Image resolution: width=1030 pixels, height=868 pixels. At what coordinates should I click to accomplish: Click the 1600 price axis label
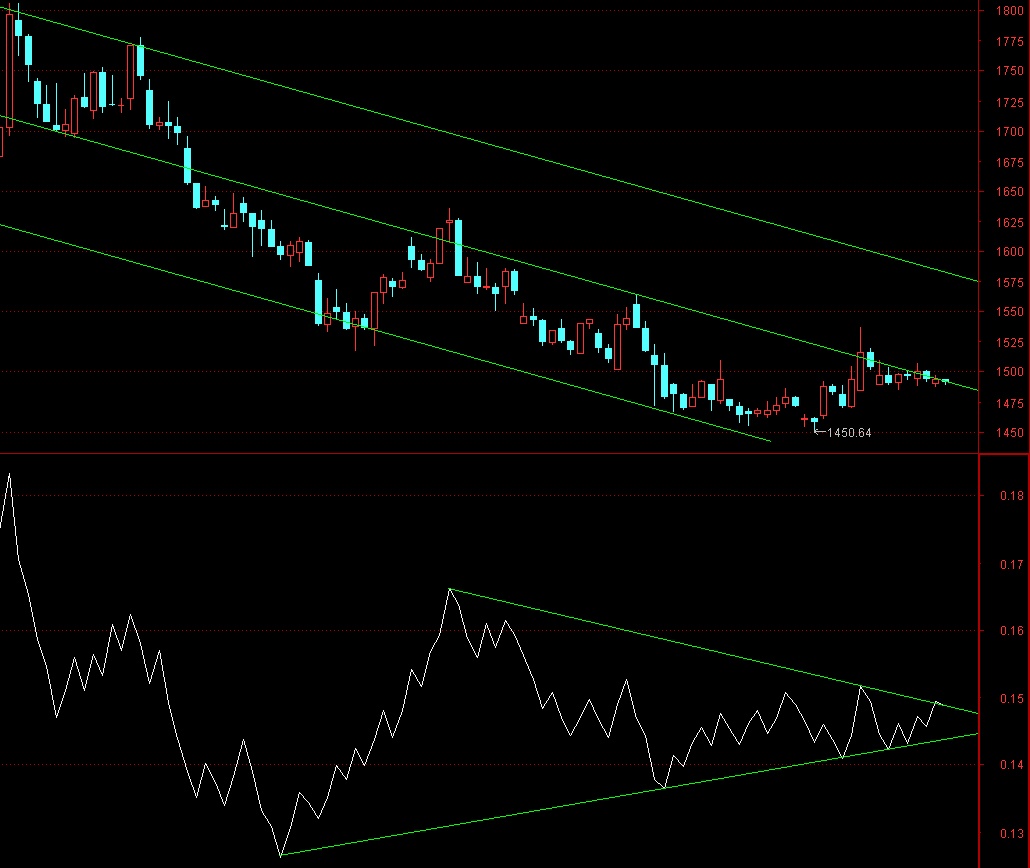point(1010,252)
